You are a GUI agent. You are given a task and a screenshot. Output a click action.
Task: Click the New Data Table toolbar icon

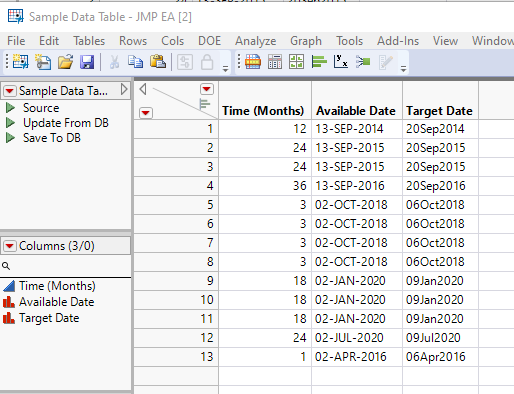21,62
